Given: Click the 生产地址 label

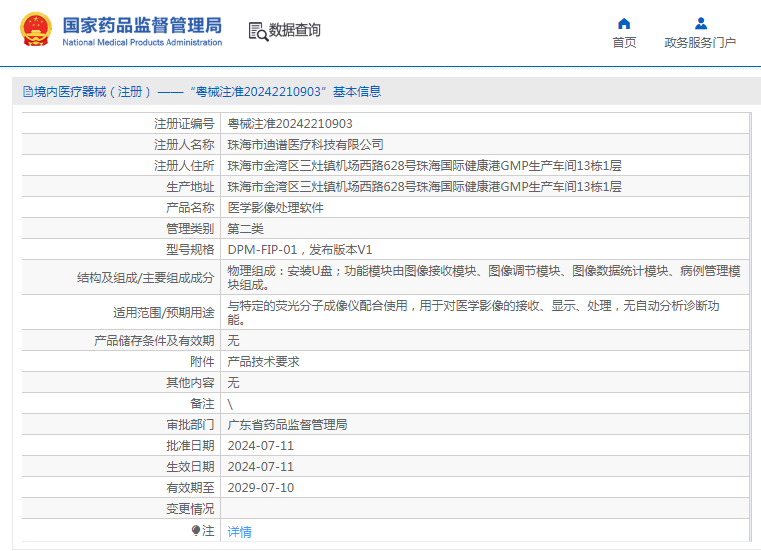Looking at the screenshot, I should coord(190,186).
